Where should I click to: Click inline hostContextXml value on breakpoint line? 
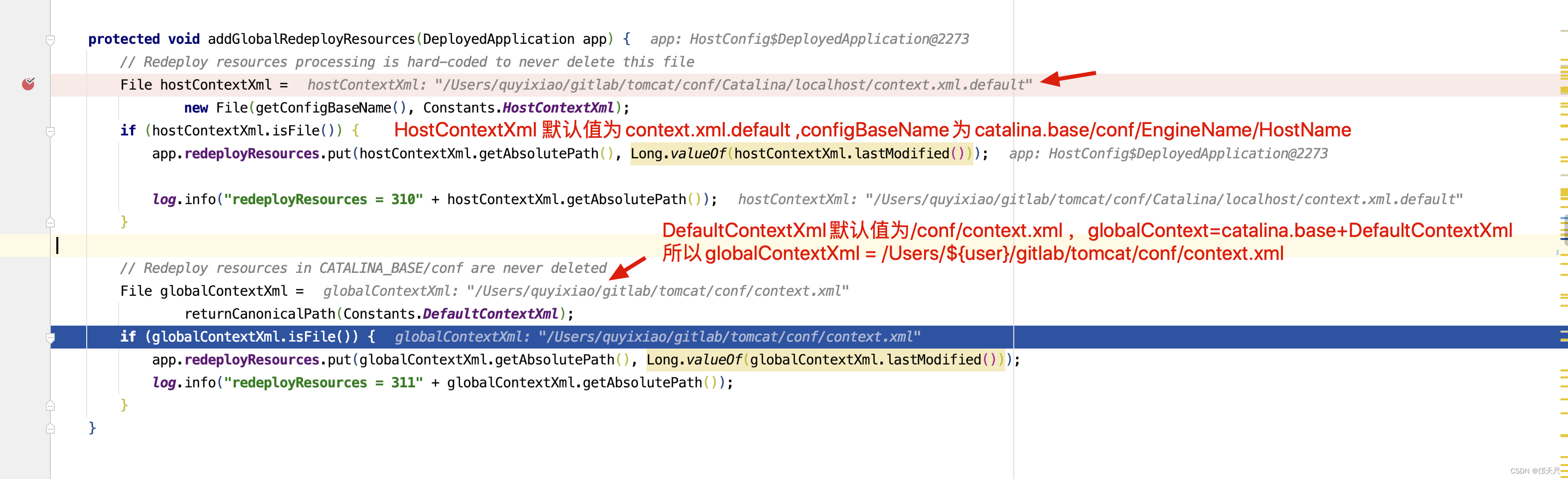coord(669,85)
